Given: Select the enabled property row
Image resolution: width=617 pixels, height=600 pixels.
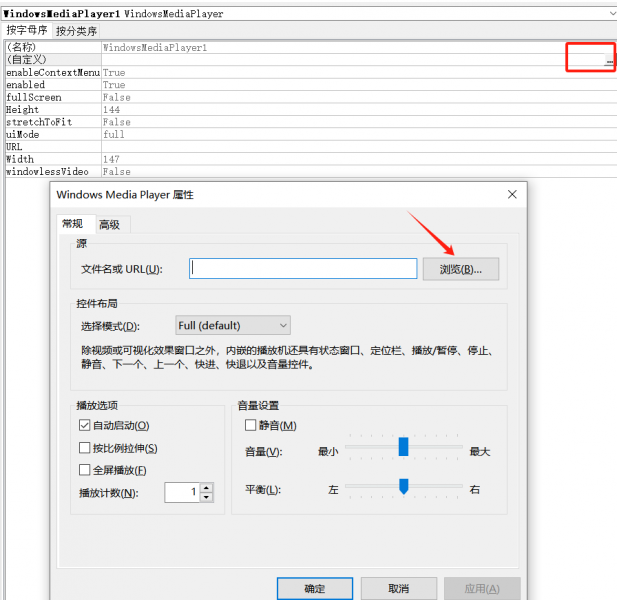Looking at the screenshot, I should 311,85.
